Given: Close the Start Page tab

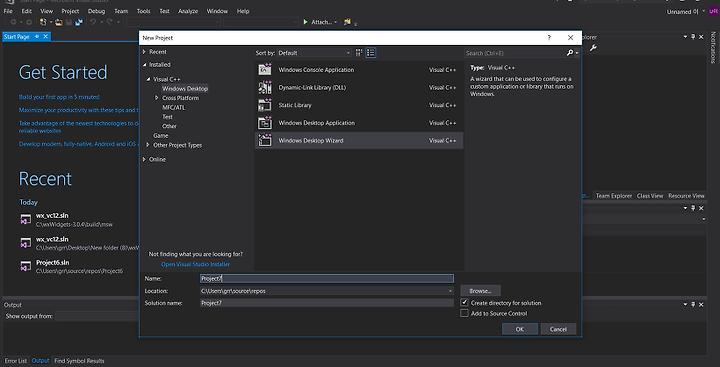Looking at the screenshot, I should [45, 37].
